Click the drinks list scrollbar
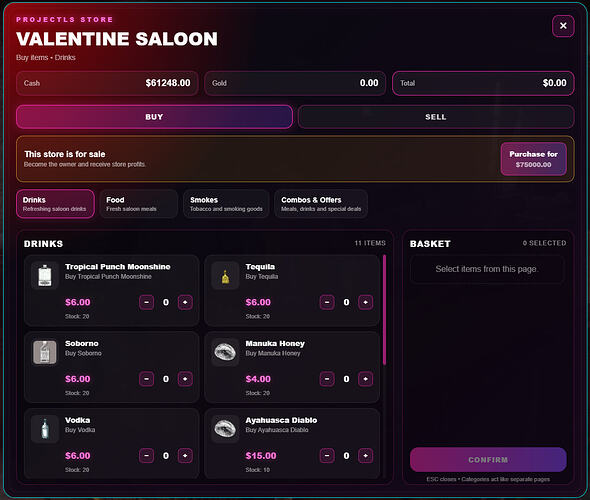The height and width of the screenshot is (500, 590). coord(384,310)
